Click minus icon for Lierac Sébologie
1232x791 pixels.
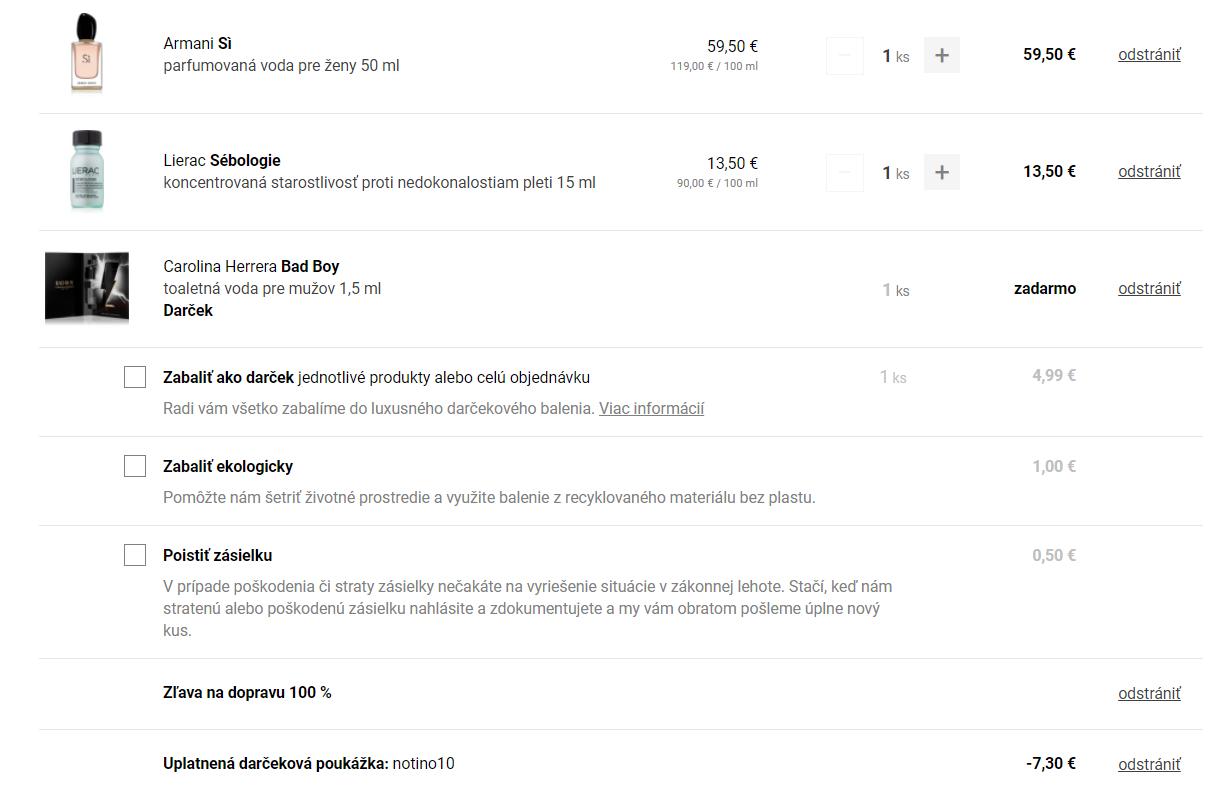click(x=845, y=173)
